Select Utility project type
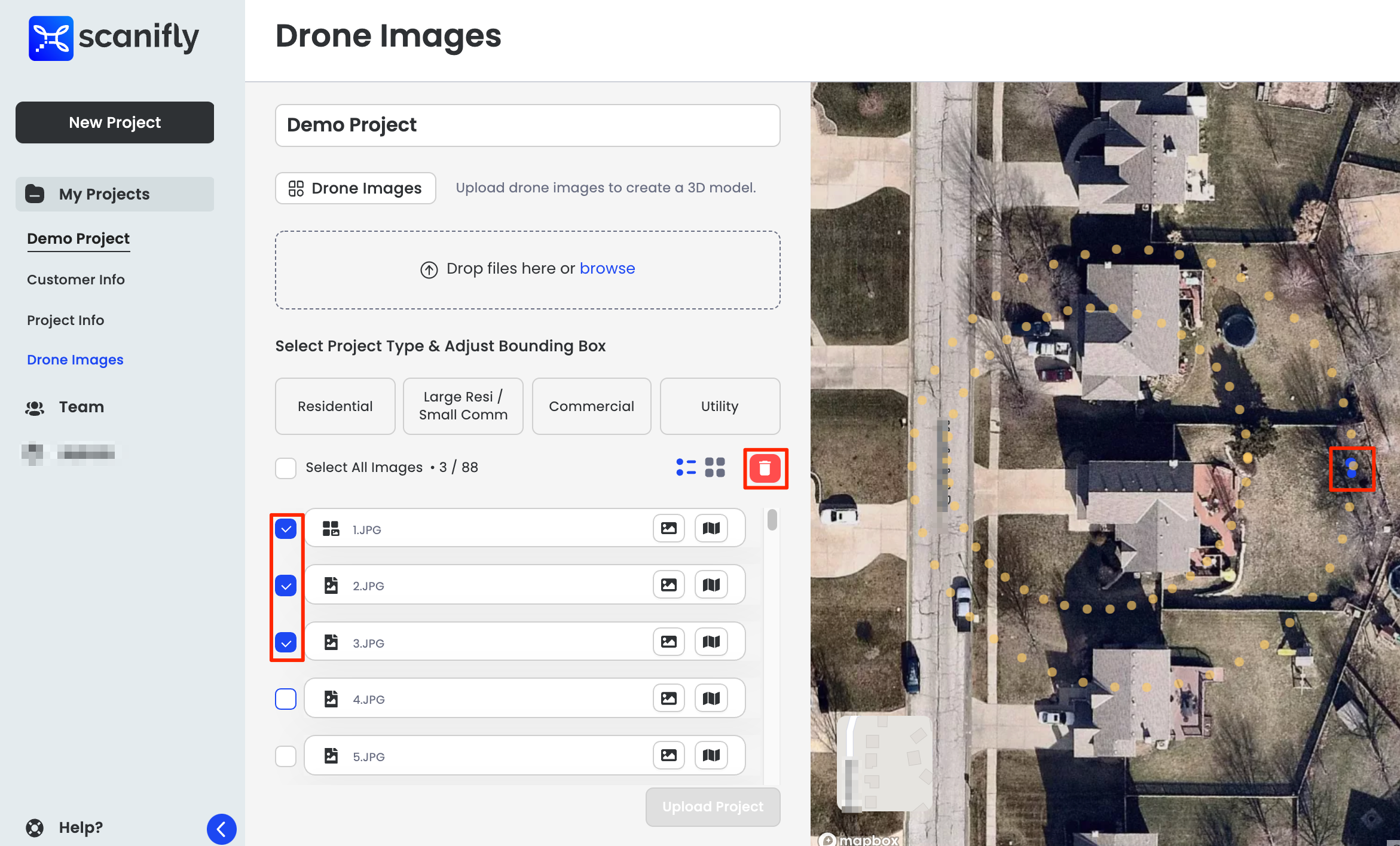Viewport: 1400px width, 846px height. [720, 406]
